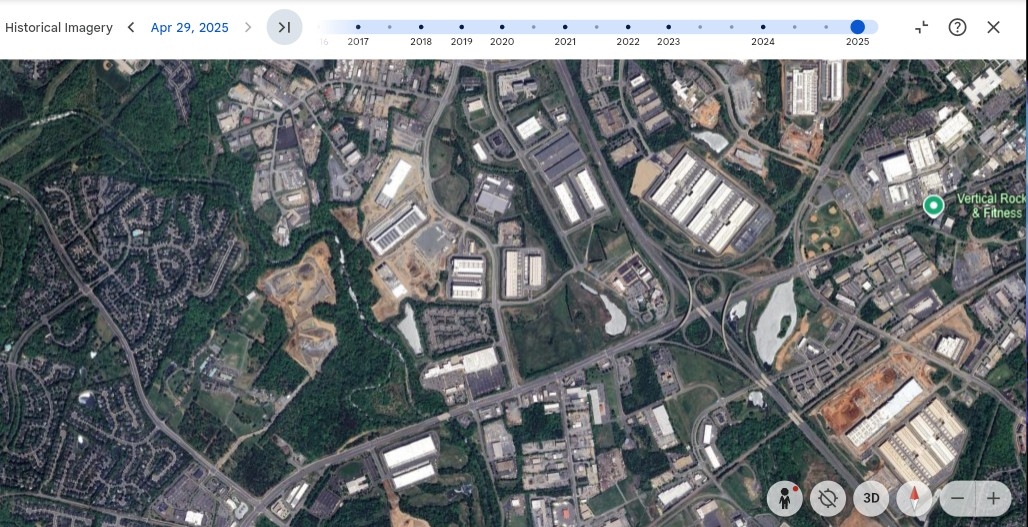1028x527 pixels.
Task: Click the Apr 29, 2025 date label
Action: click(x=189, y=27)
